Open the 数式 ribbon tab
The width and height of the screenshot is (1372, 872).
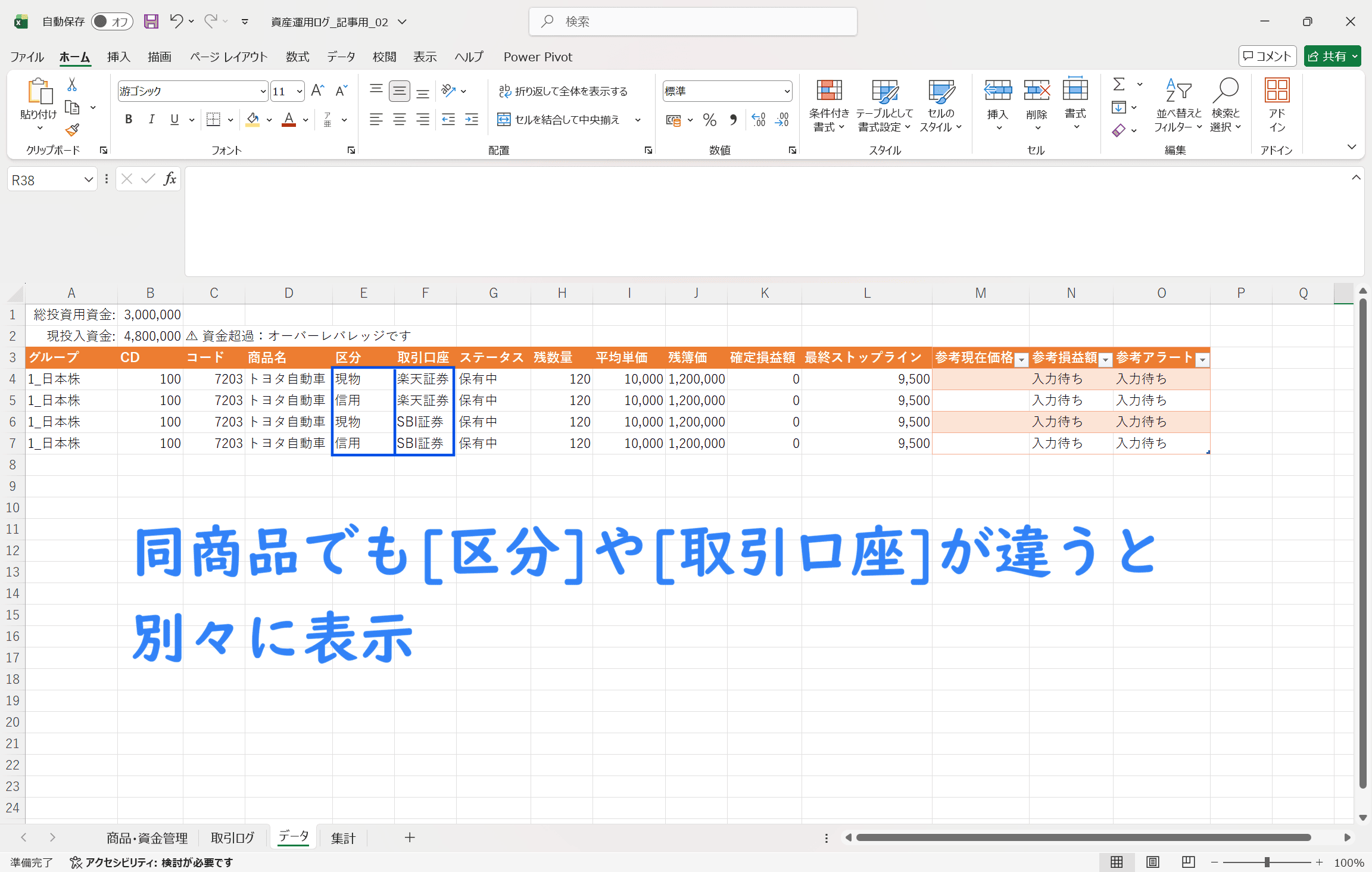click(297, 57)
